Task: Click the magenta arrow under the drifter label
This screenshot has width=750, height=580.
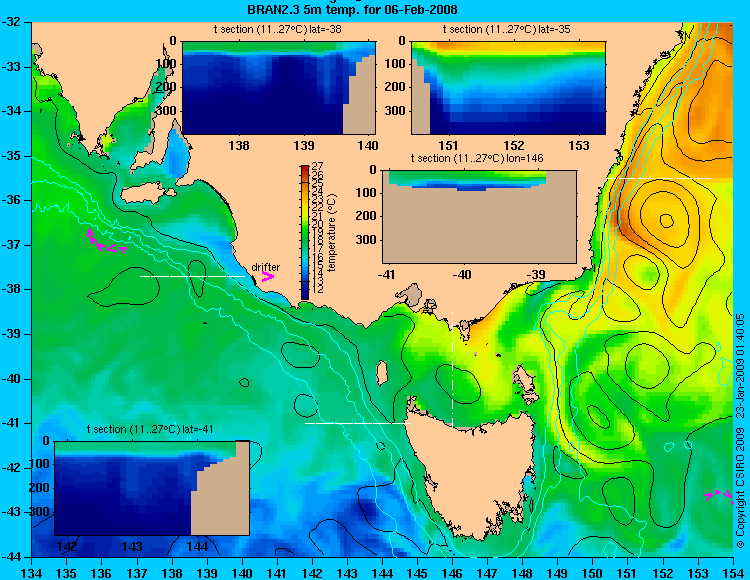Action: pos(267,276)
